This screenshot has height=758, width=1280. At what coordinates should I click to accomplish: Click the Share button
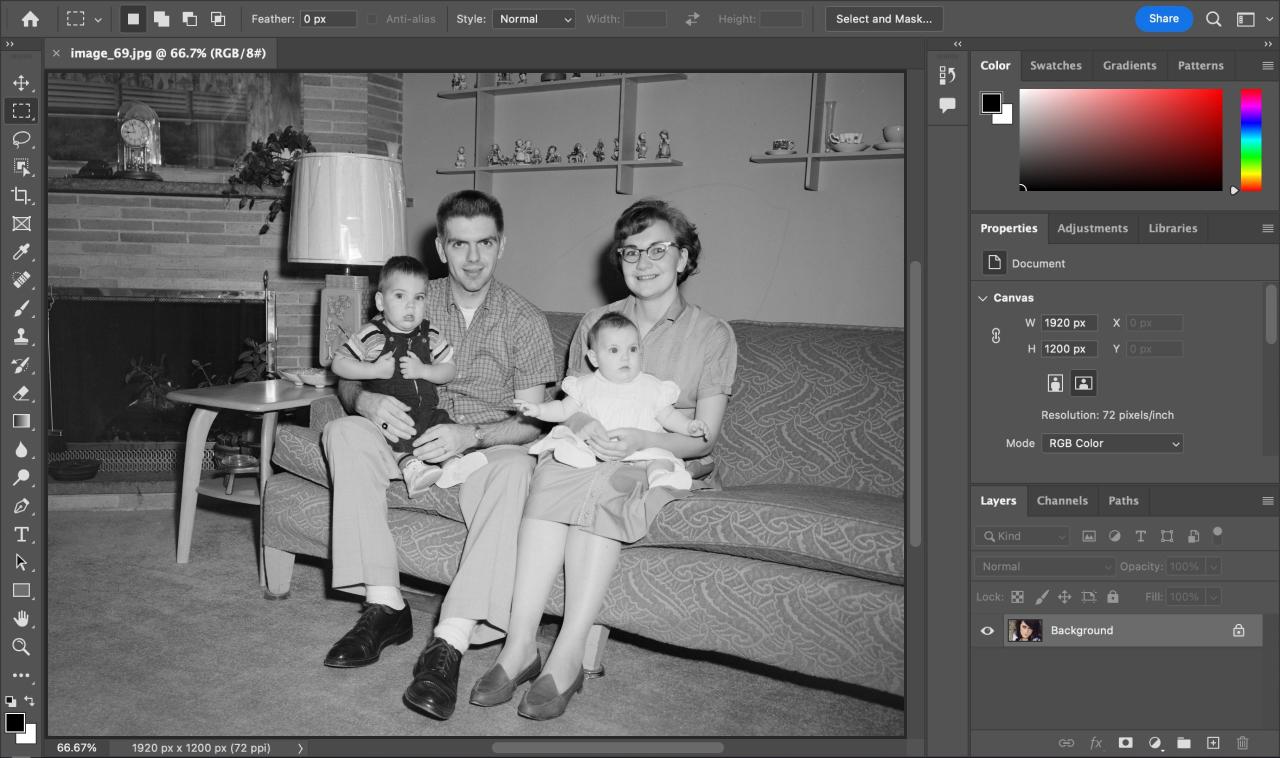click(1163, 18)
